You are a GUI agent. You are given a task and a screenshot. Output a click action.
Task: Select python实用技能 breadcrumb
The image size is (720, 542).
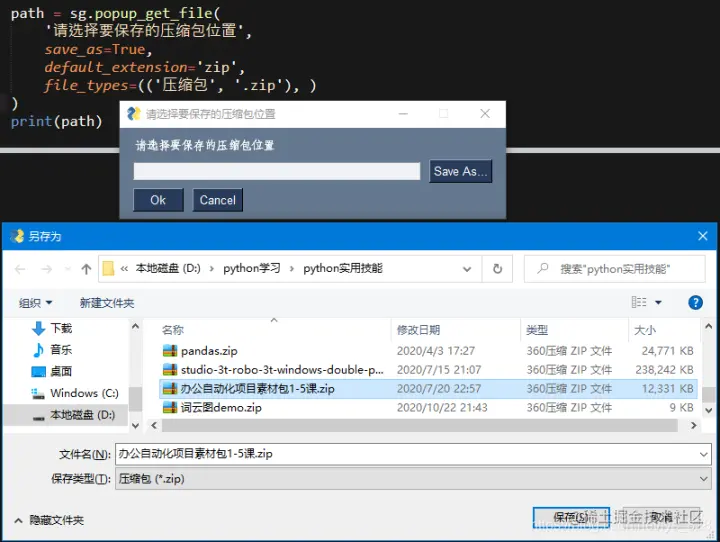[x=343, y=268]
